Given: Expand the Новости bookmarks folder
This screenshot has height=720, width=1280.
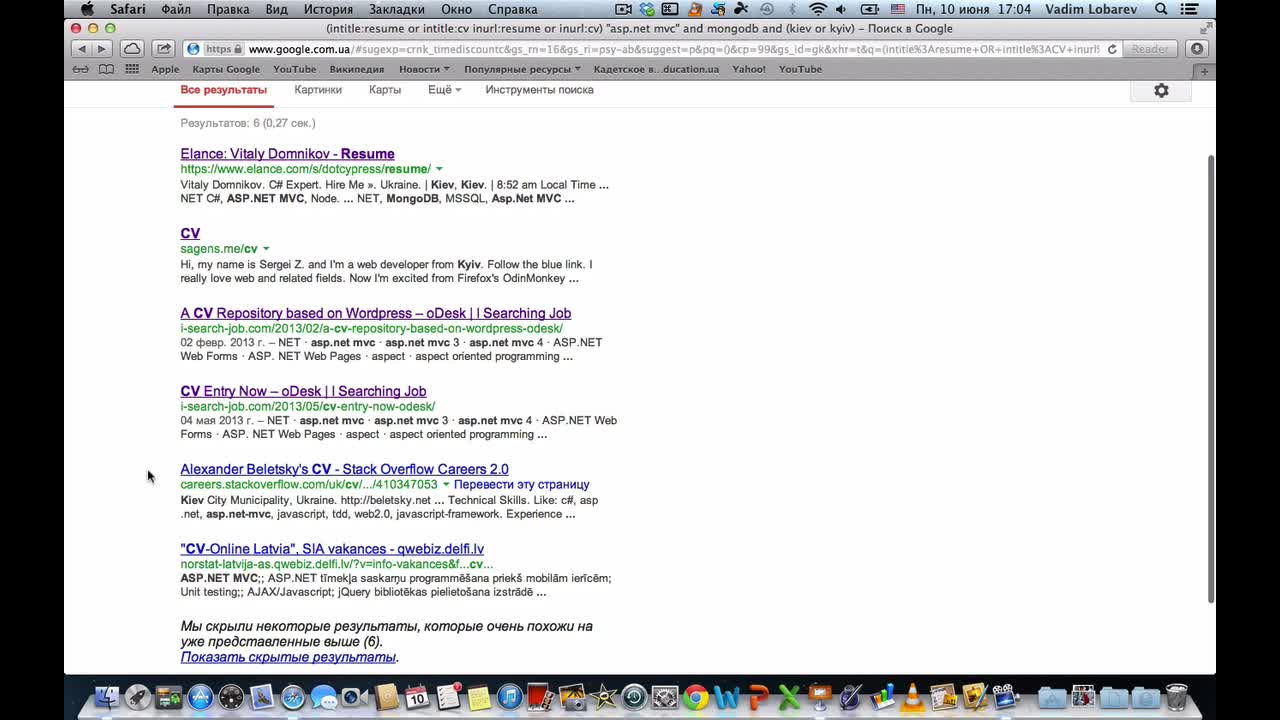Looking at the screenshot, I should coord(424,69).
